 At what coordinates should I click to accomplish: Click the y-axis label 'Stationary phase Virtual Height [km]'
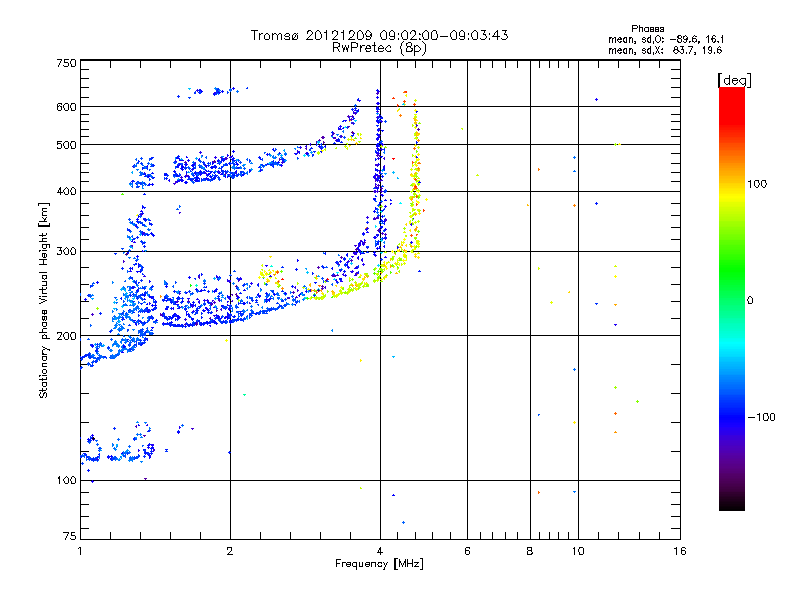click(x=43, y=300)
